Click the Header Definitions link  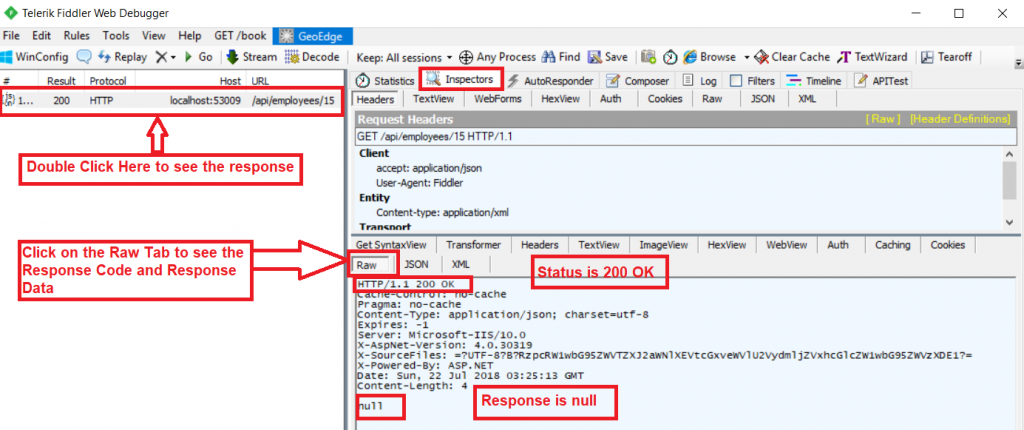point(959,118)
